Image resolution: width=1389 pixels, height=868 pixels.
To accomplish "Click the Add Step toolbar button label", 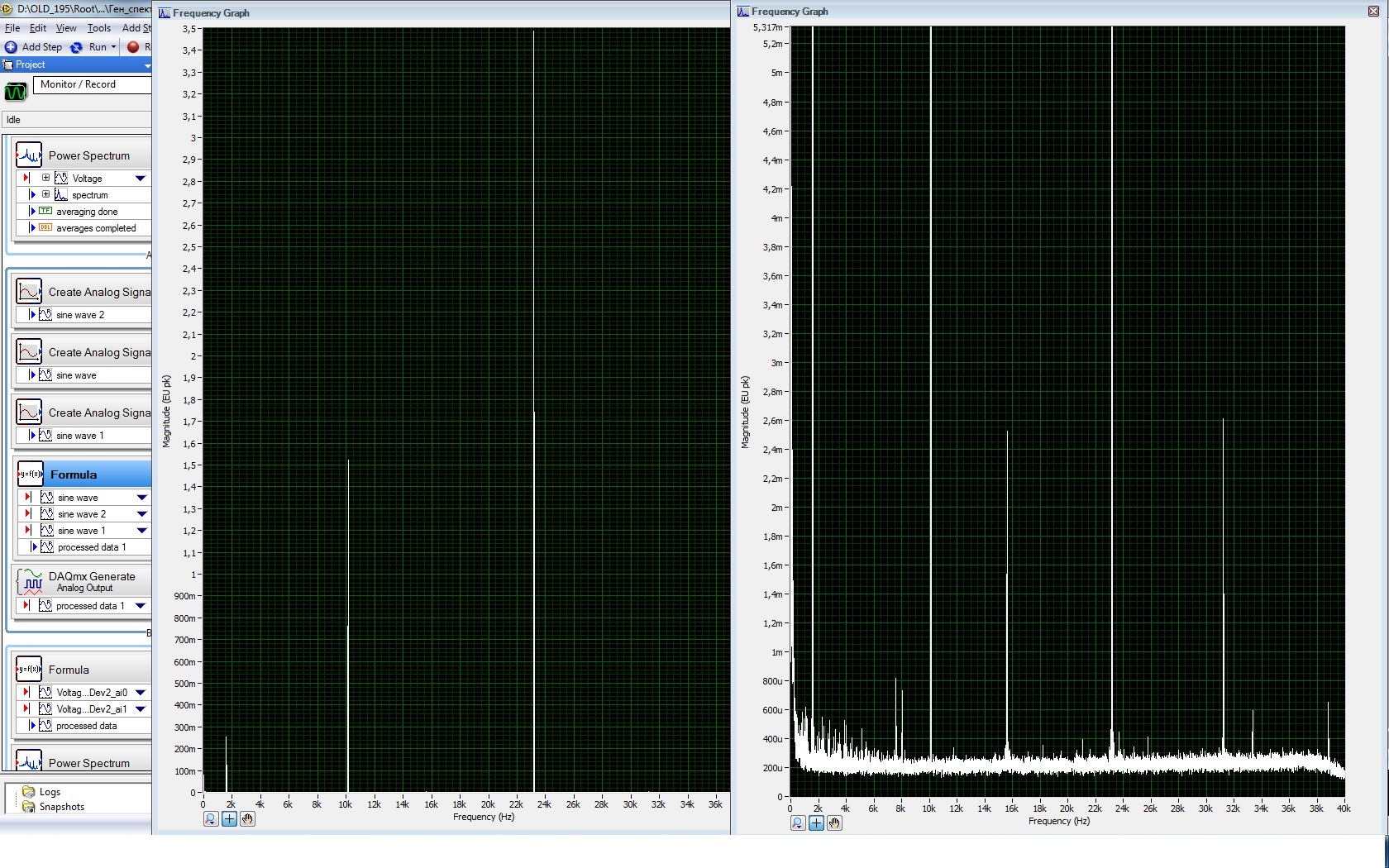I will 42,47.
